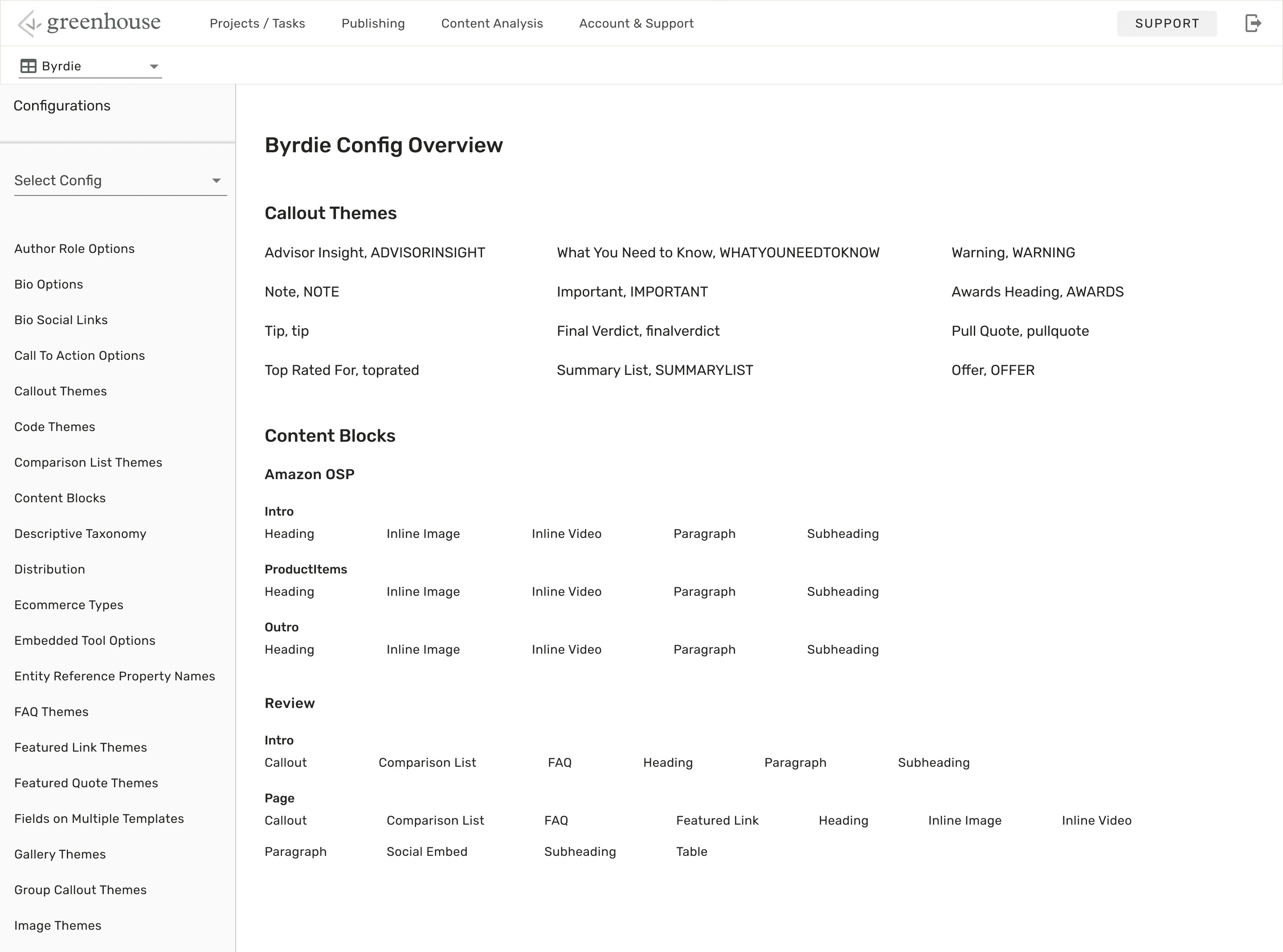The height and width of the screenshot is (952, 1283).
Task: Open Author Role Options in sidebar
Action: coord(74,249)
